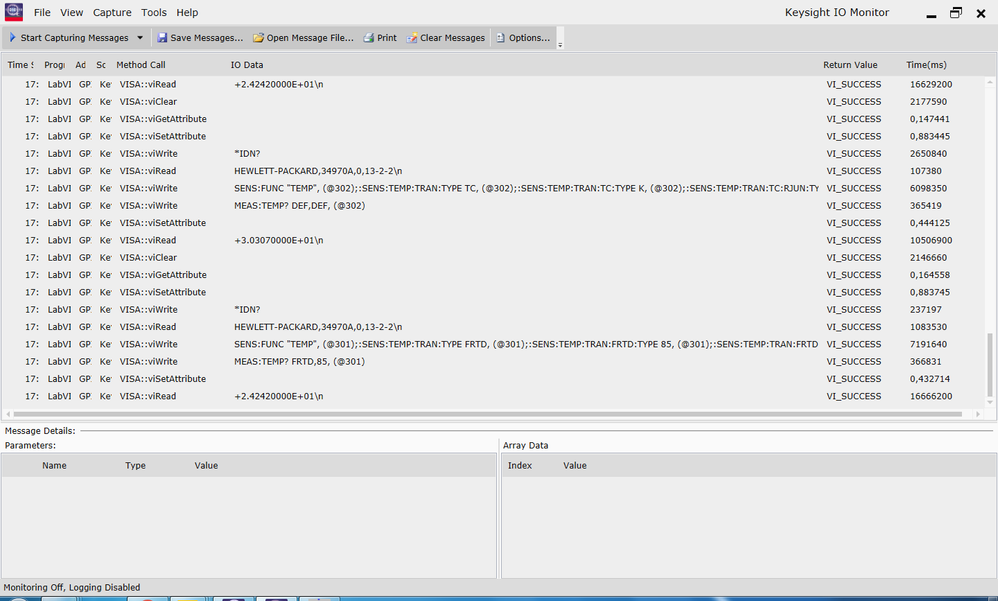Start Capturing Messages button
This screenshot has width=998, height=601.
(69, 38)
